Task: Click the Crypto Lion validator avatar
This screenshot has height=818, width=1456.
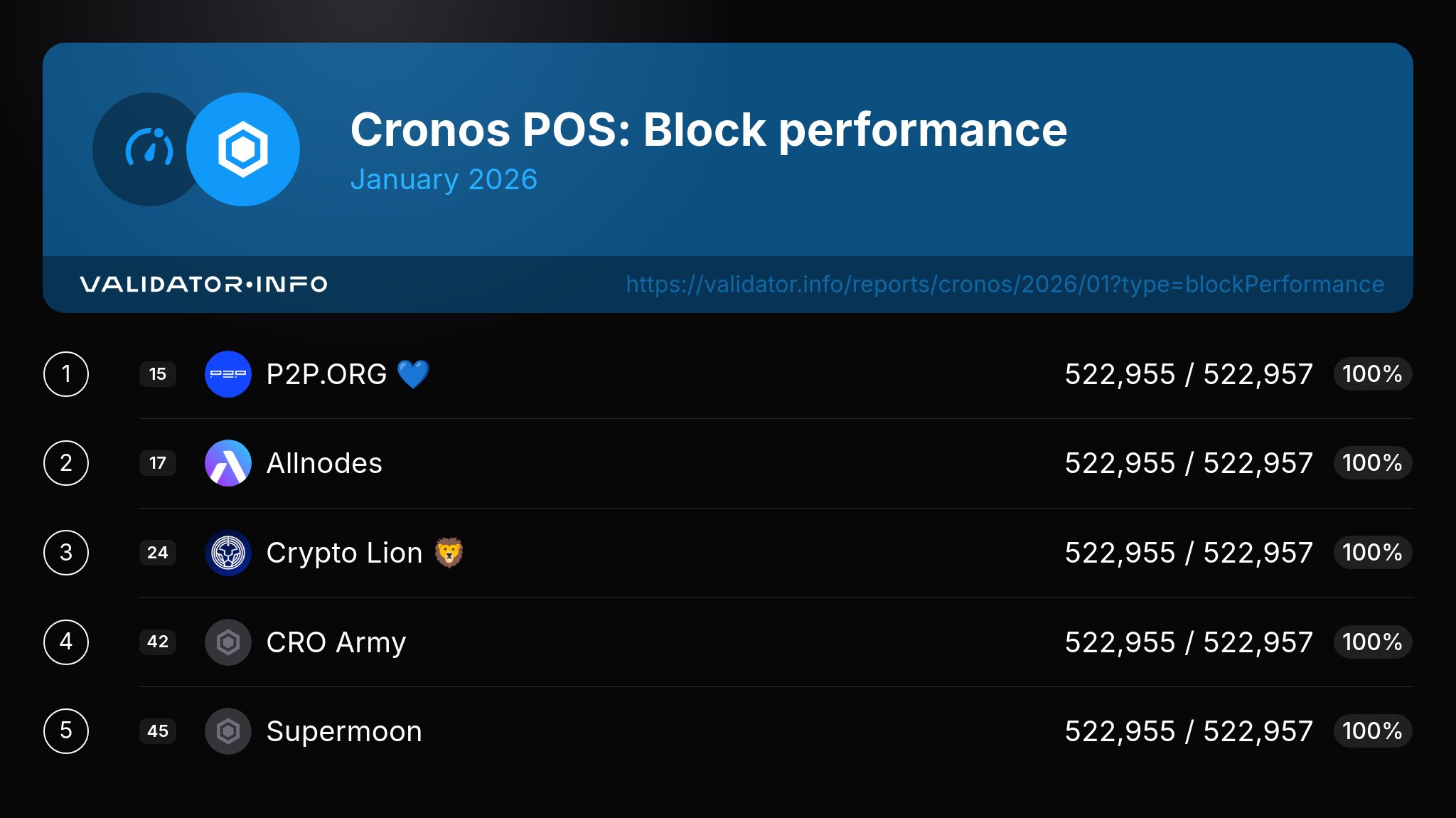Action: click(x=228, y=553)
